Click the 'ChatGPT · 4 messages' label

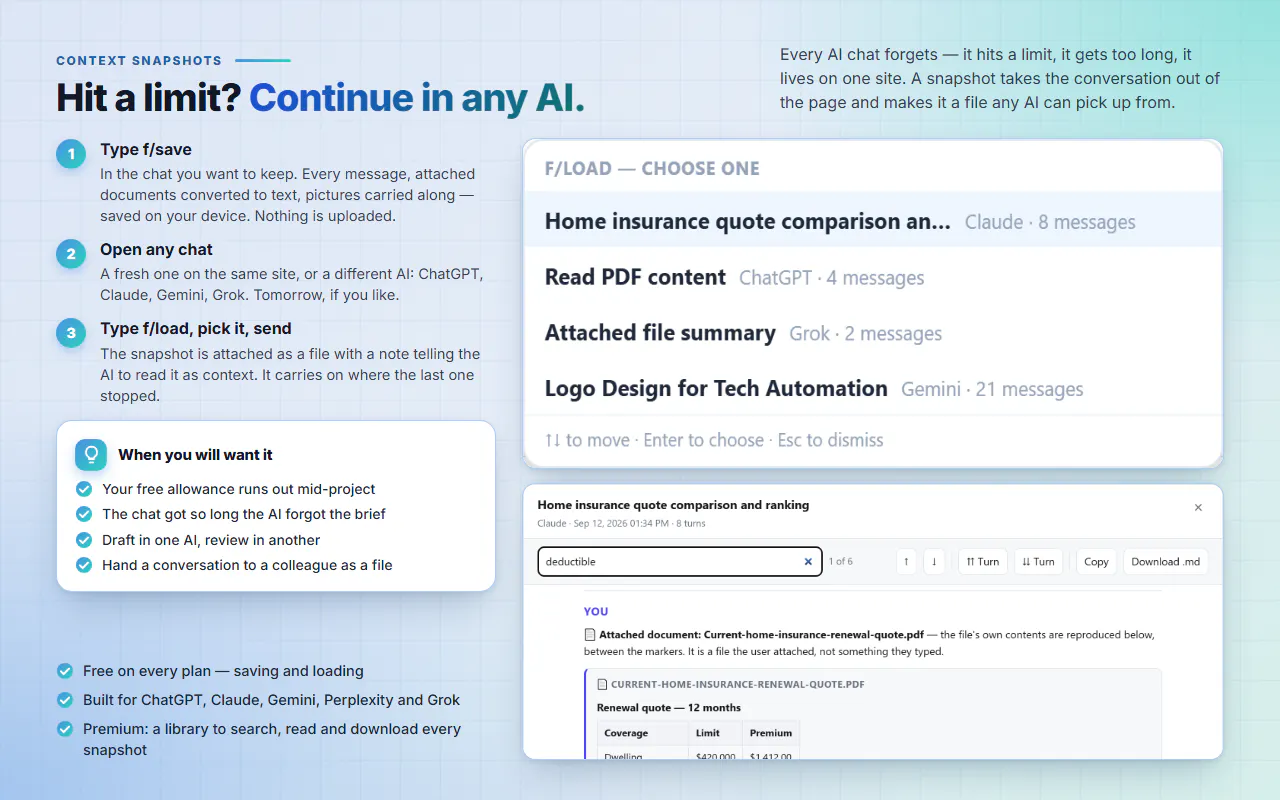(x=831, y=278)
